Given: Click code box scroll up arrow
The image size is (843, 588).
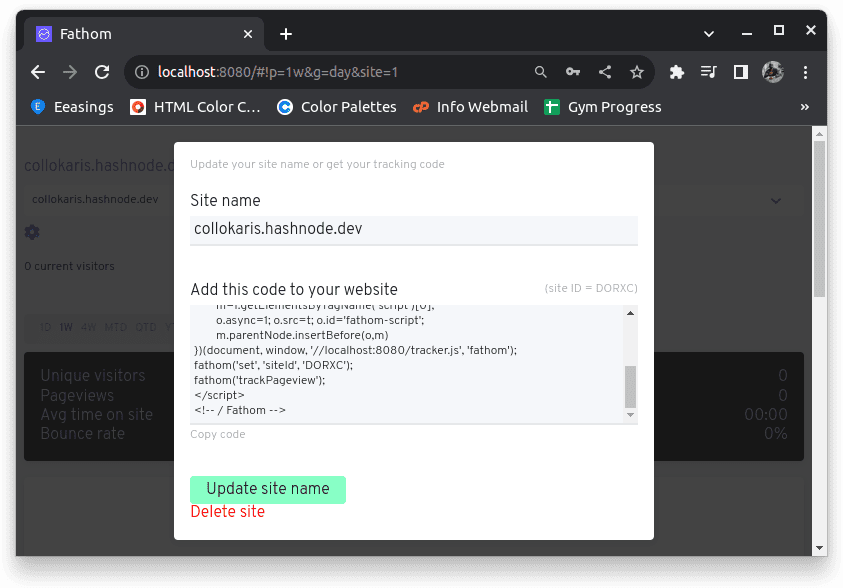Looking at the screenshot, I should click(x=630, y=313).
